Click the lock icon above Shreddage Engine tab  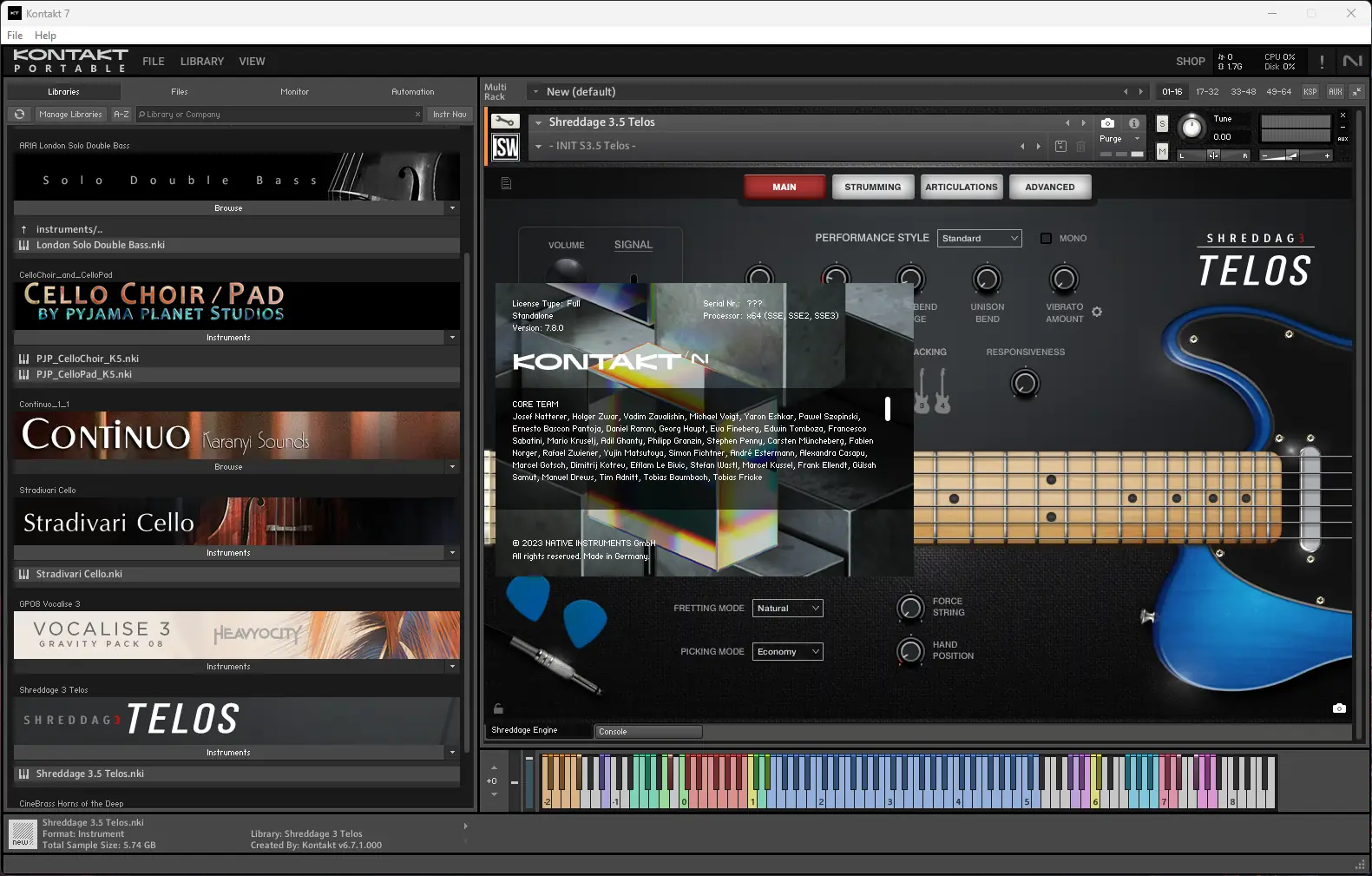[x=498, y=708]
